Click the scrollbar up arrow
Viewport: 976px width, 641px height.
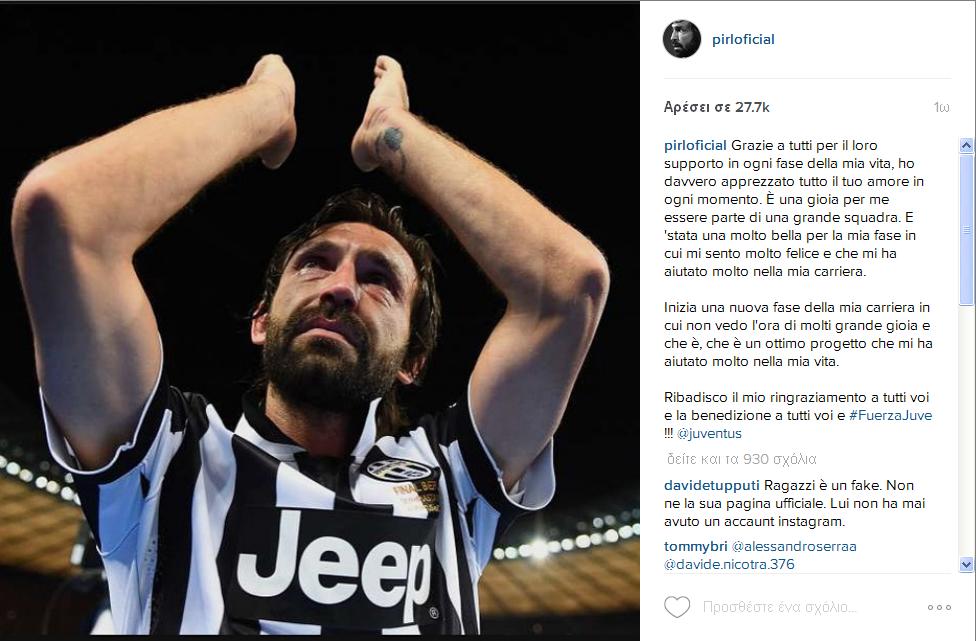tap(966, 145)
